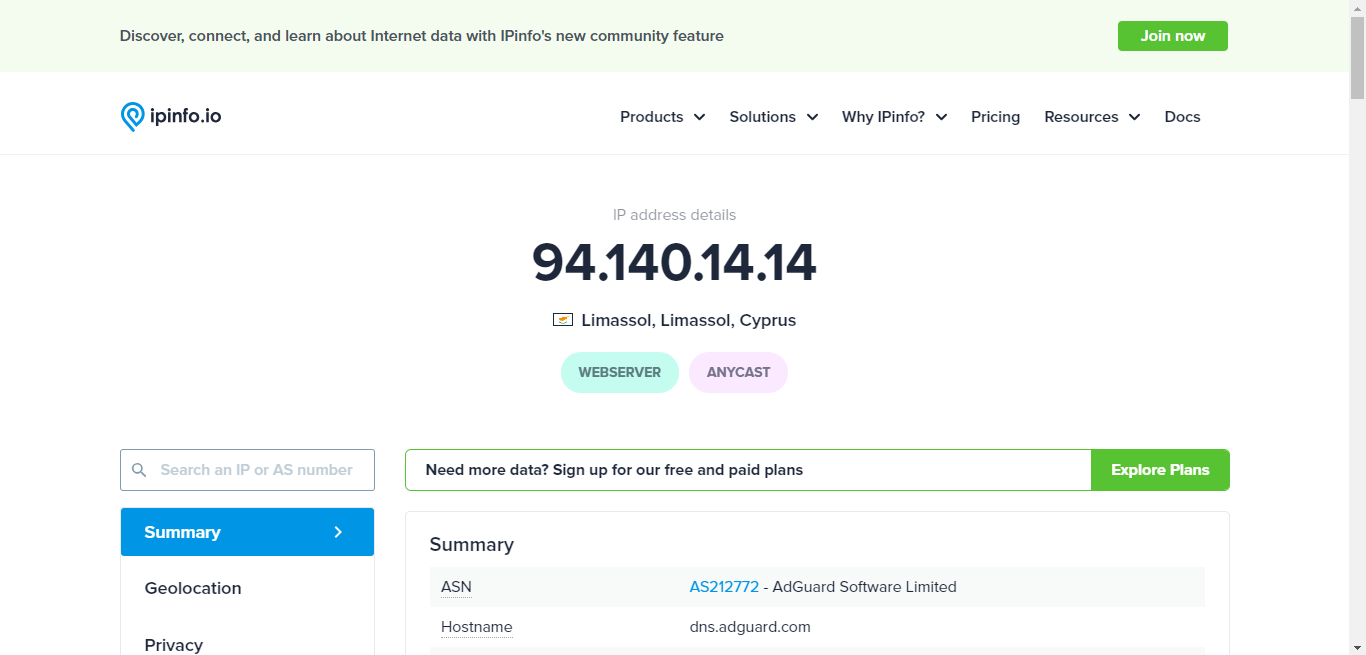The height and width of the screenshot is (655, 1366).
Task: Click the magnifier icon in search box
Action: (x=139, y=470)
